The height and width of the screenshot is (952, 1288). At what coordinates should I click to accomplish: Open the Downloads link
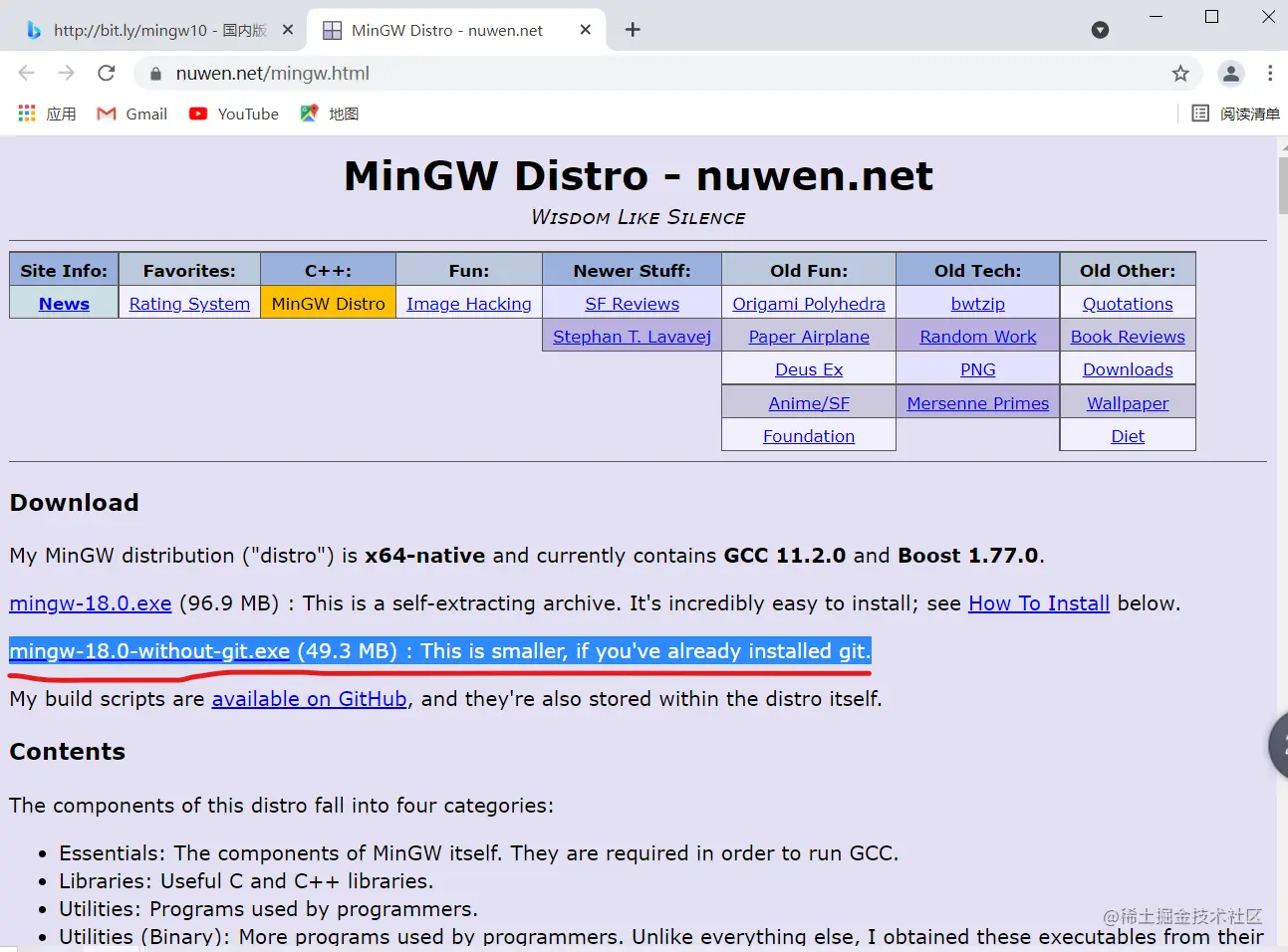(1128, 369)
